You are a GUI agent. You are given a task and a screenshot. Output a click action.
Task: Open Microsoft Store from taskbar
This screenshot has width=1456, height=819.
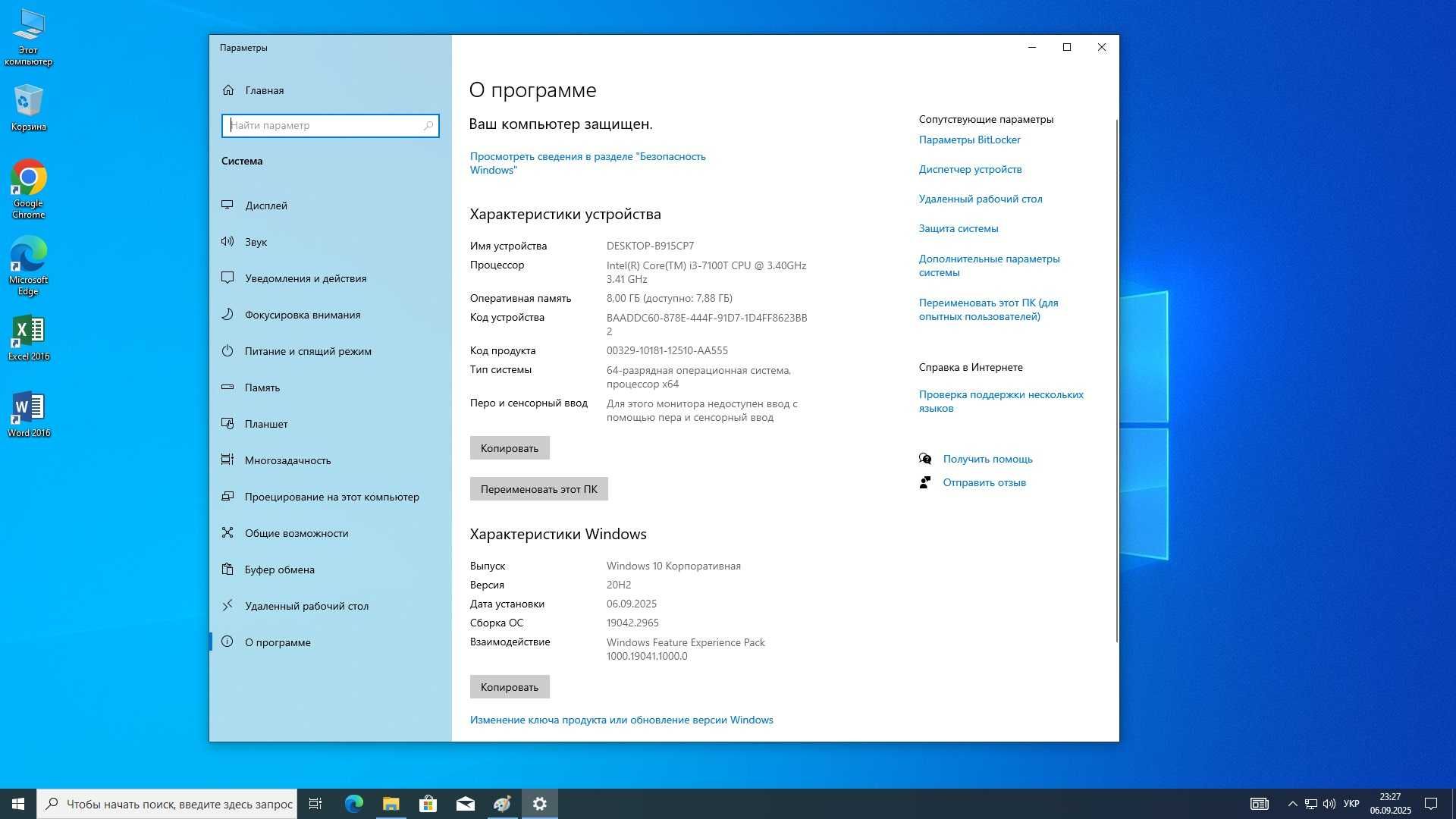coord(428,804)
